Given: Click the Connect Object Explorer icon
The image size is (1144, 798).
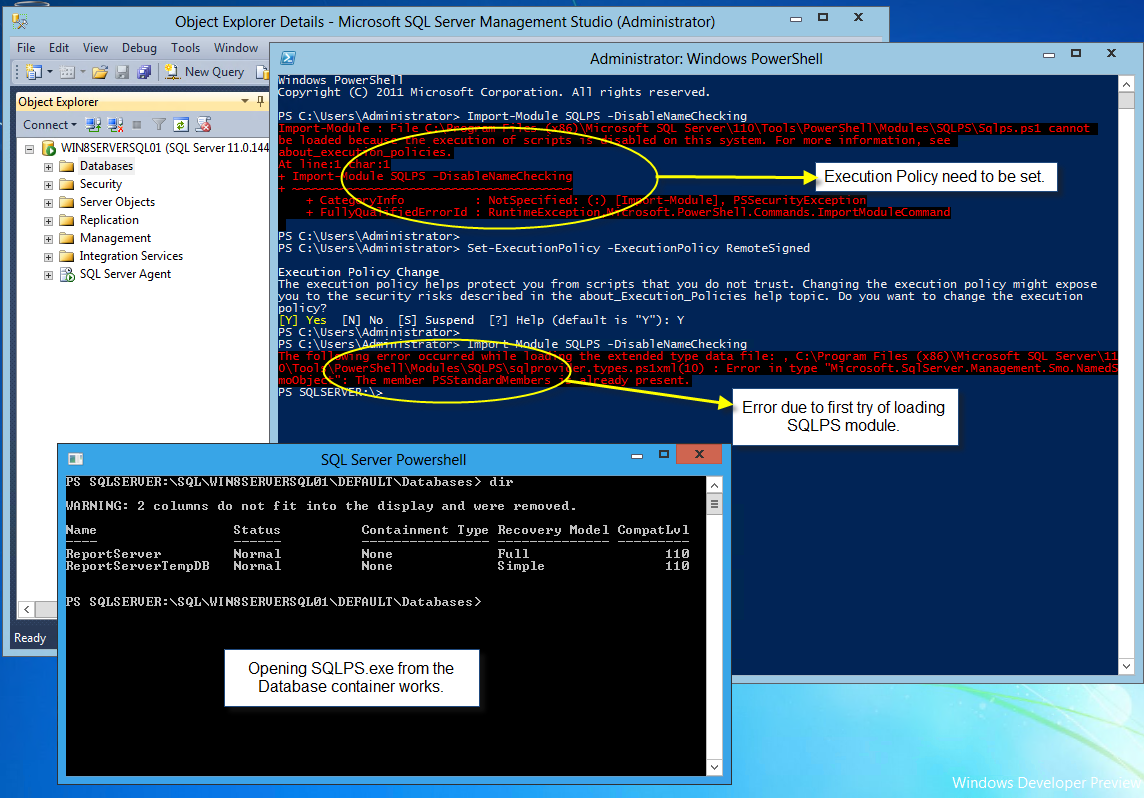Looking at the screenshot, I should (93, 125).
